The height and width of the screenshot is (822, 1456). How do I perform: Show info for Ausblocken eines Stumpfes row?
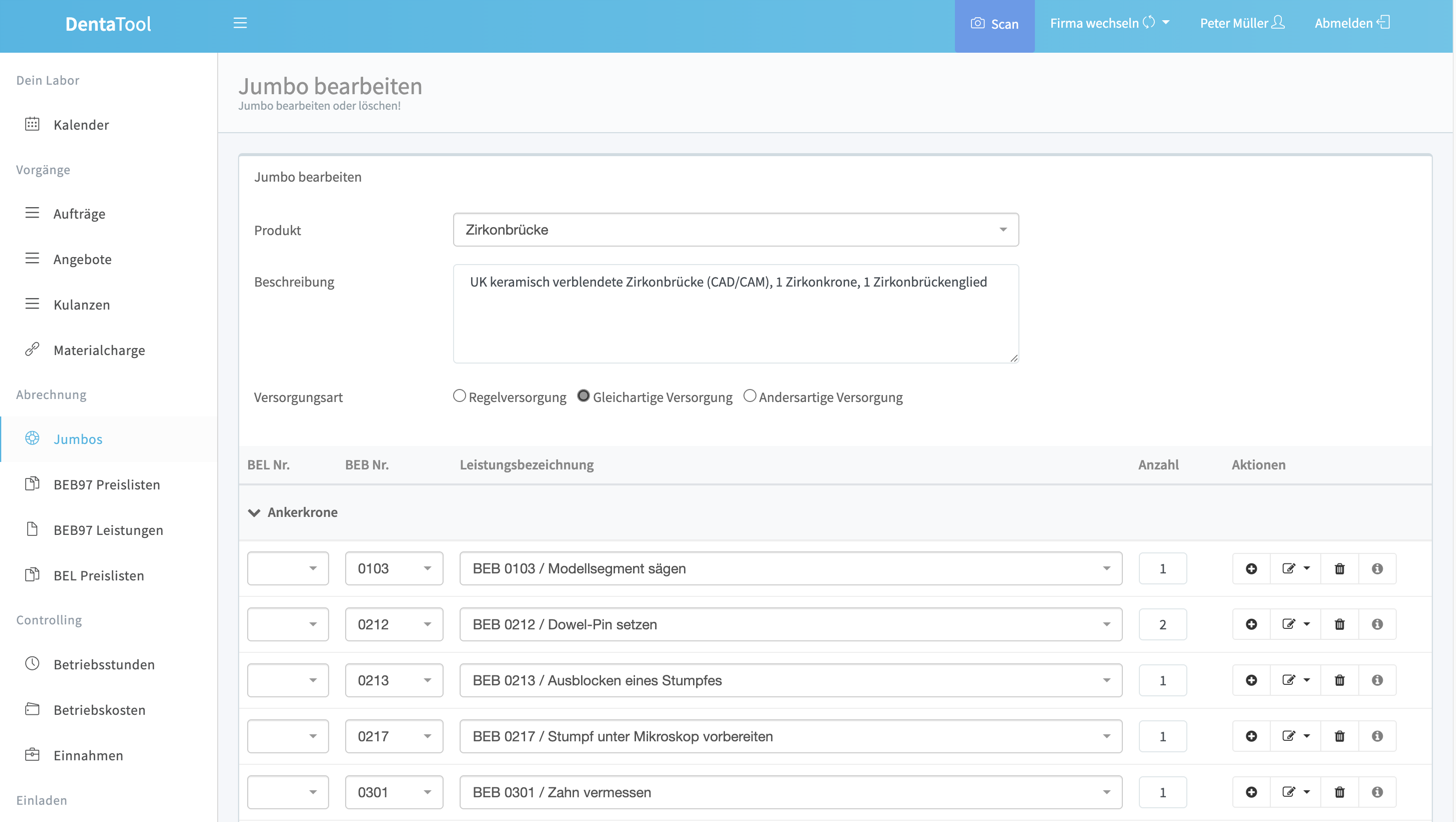[1377, 681]
